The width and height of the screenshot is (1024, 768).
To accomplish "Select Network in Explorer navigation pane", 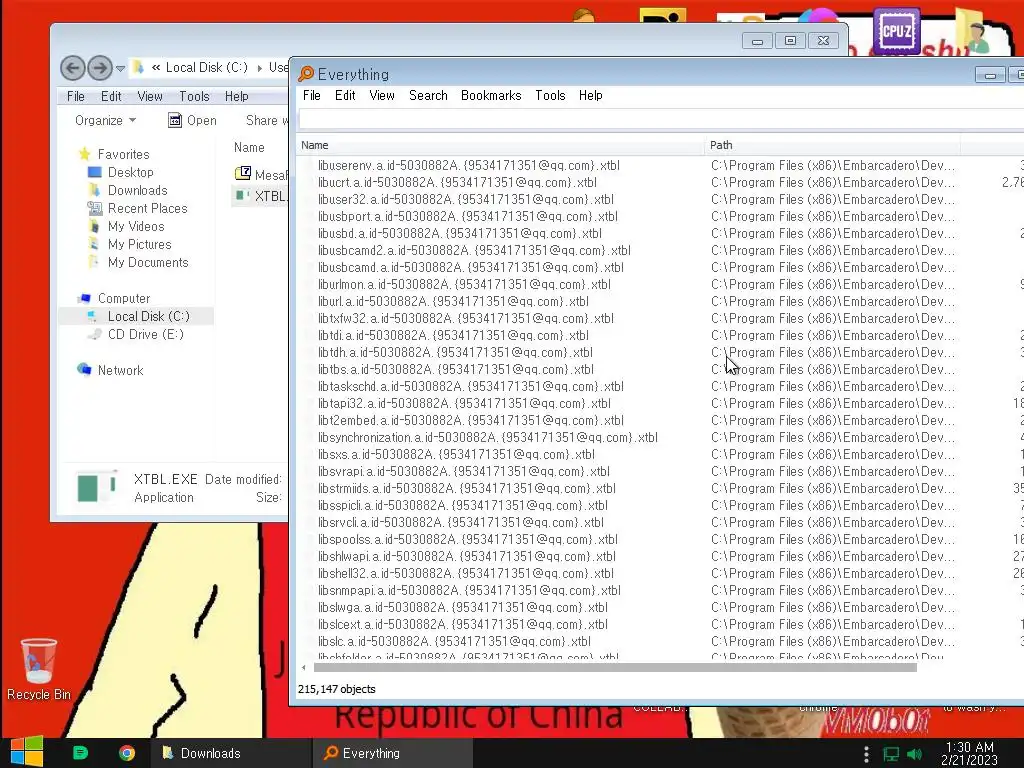I will point(120,370).
